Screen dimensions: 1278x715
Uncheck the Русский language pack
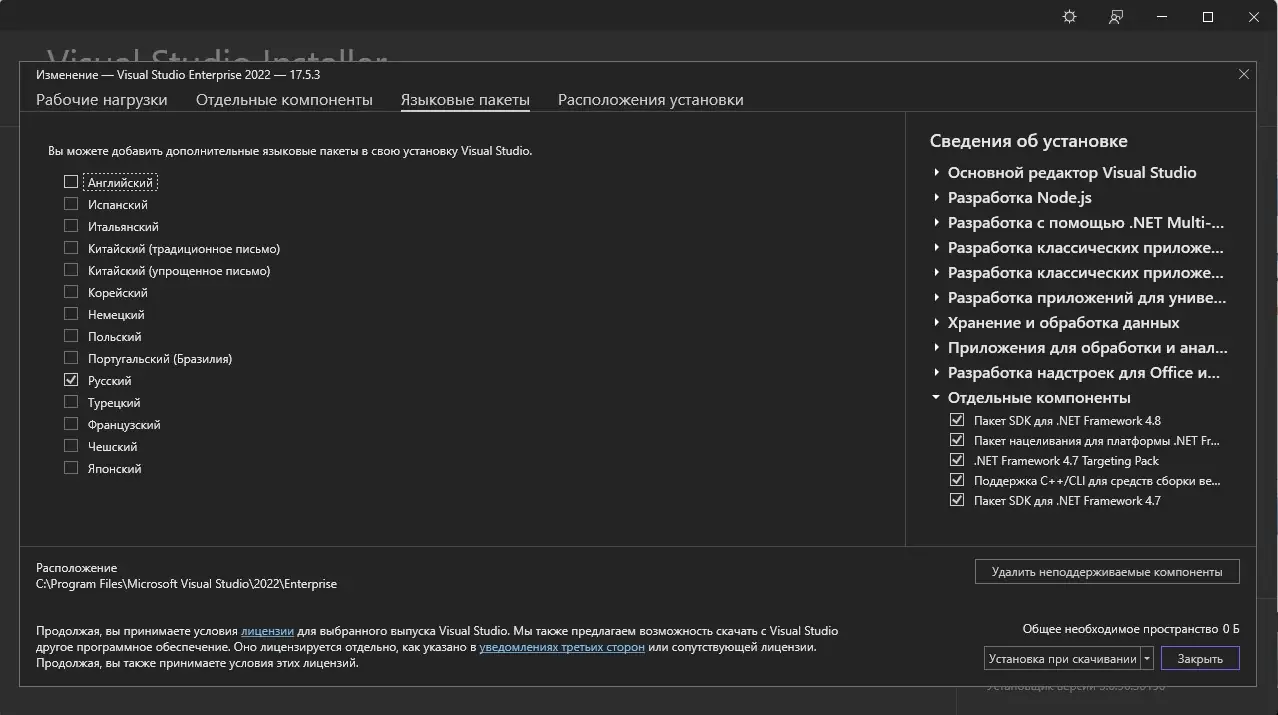(71, 381)
